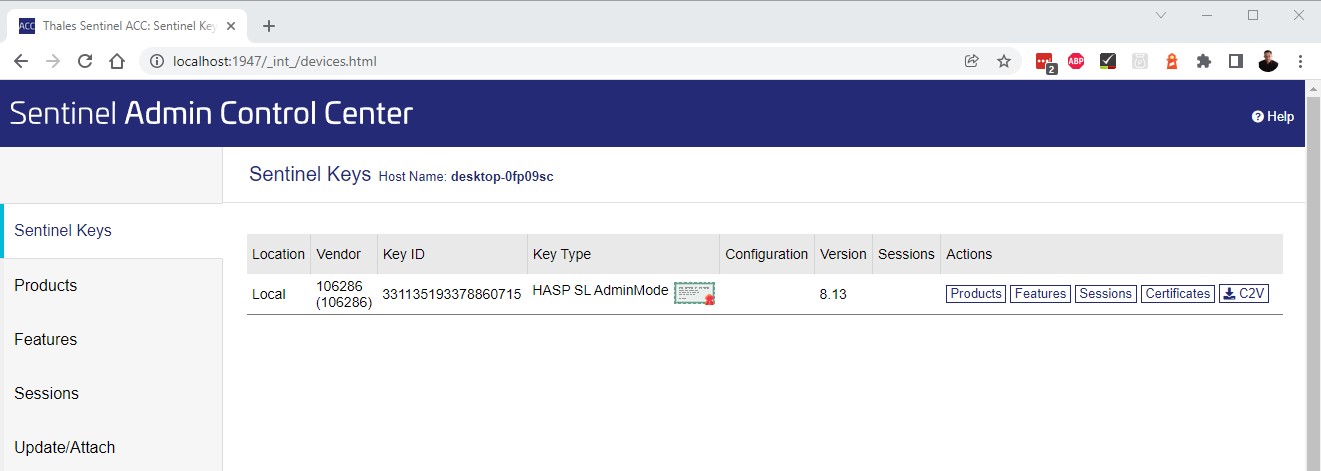Click the Sentinel Keys page heading
1321x471 pixels.
310,174
